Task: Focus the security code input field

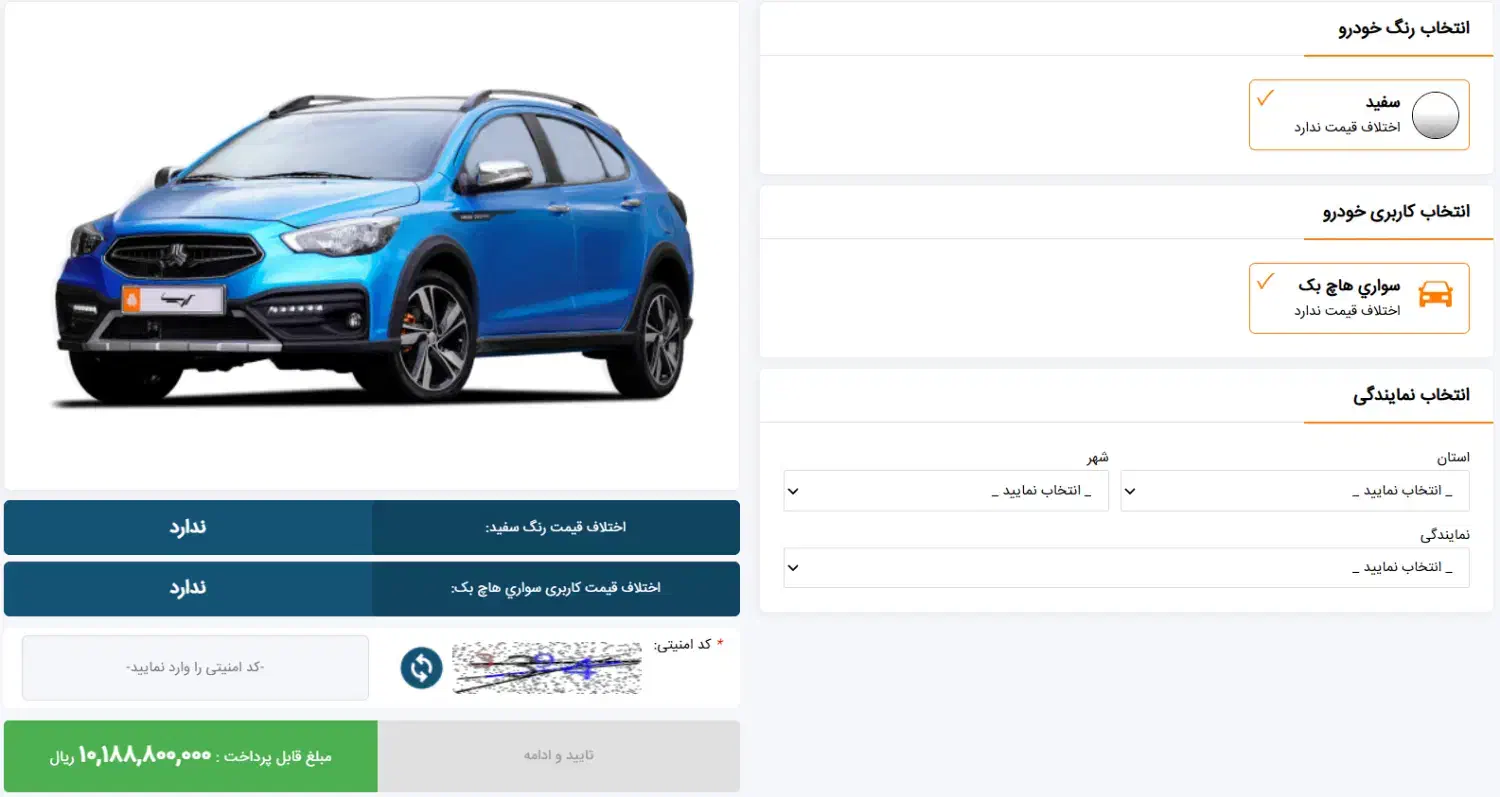Action: click(x=195, y=667)
